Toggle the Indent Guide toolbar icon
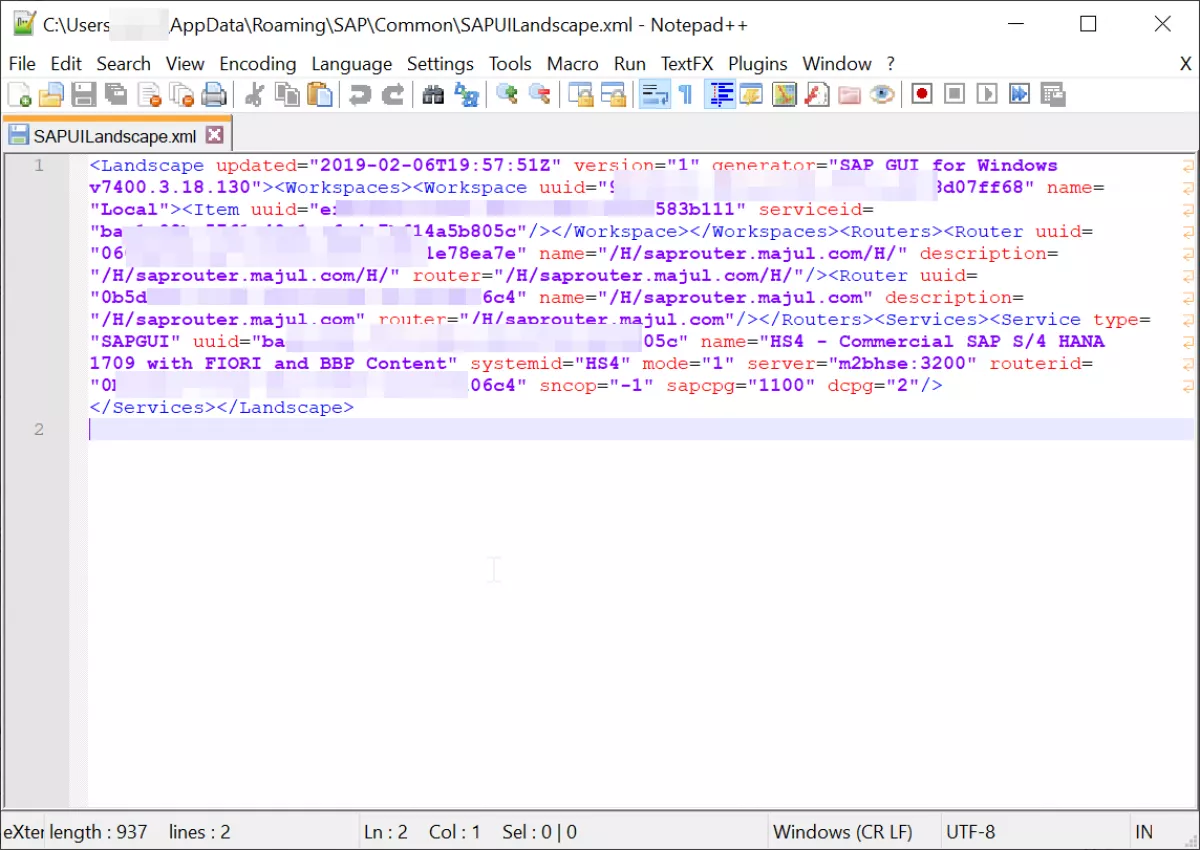This screenshot has width=1200, height=850. [720, 95]
